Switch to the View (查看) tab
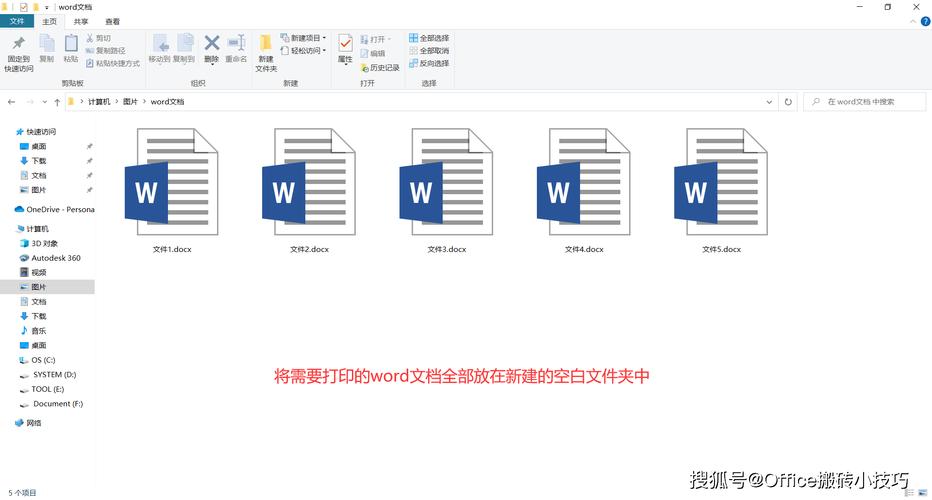This screenshot has height=500, width=932. [x=112, y=21]
